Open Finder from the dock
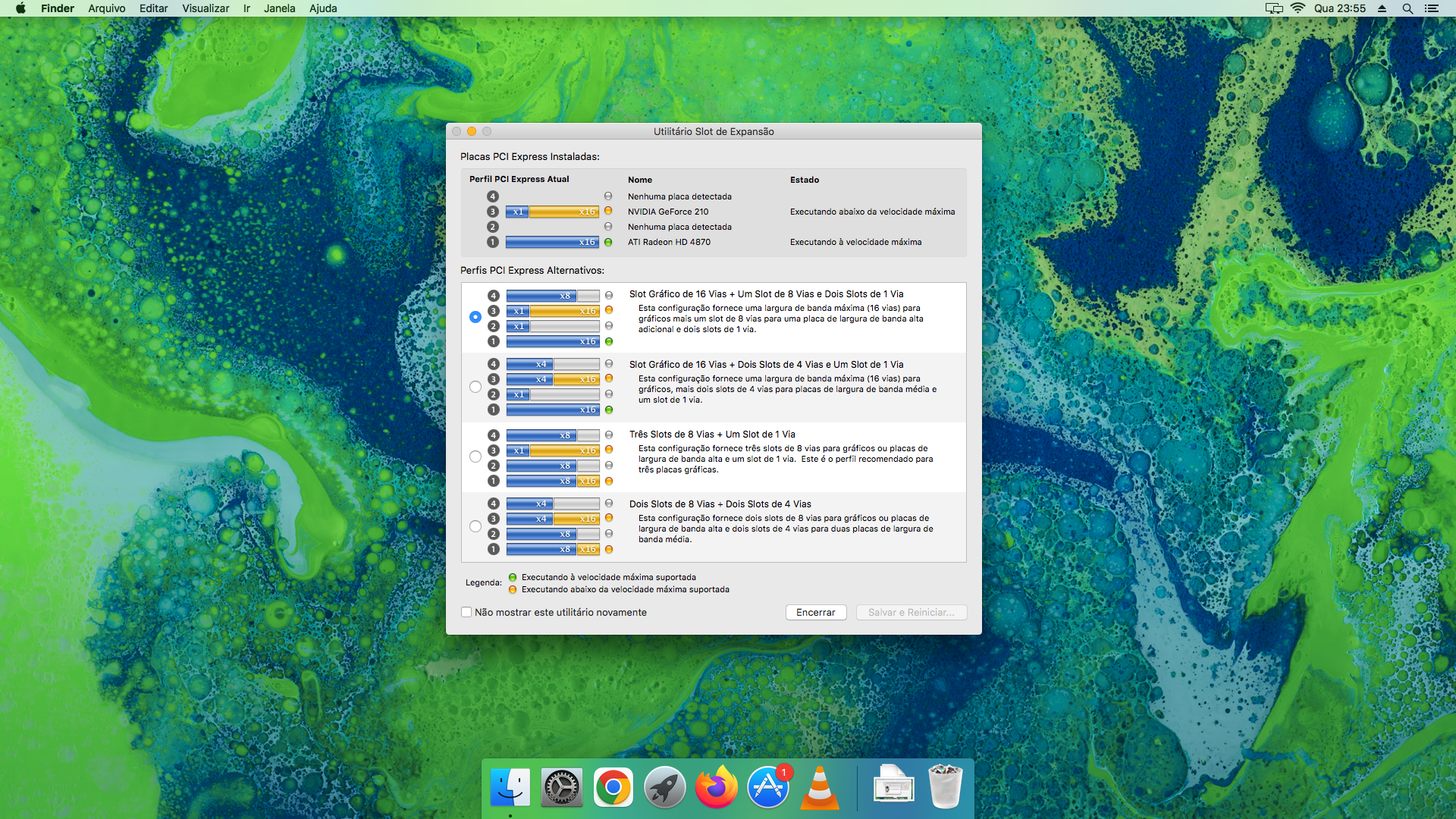The image size is (1456, 819). click(510, 787)
